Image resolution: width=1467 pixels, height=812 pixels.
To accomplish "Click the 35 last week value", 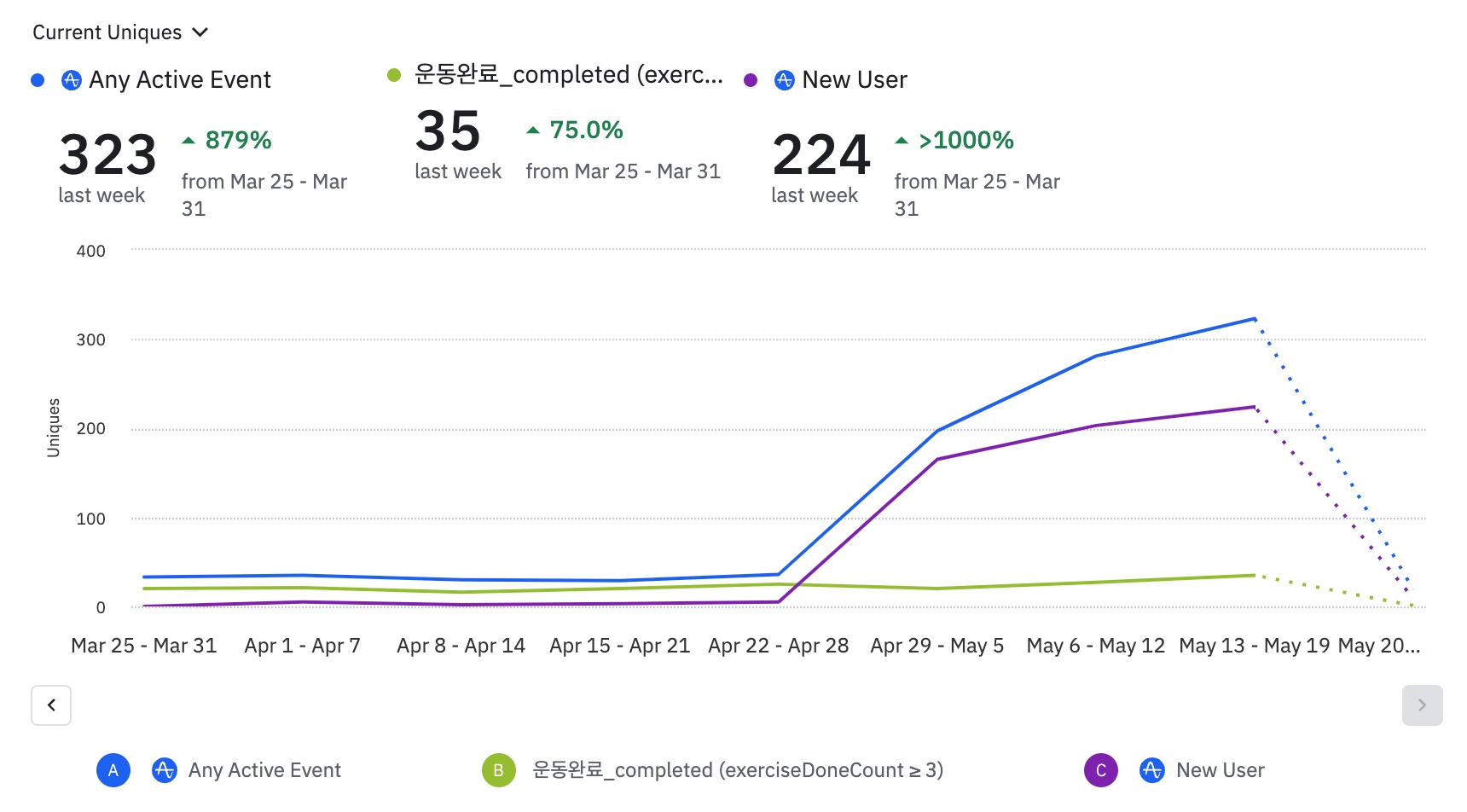I will (449, 131).
